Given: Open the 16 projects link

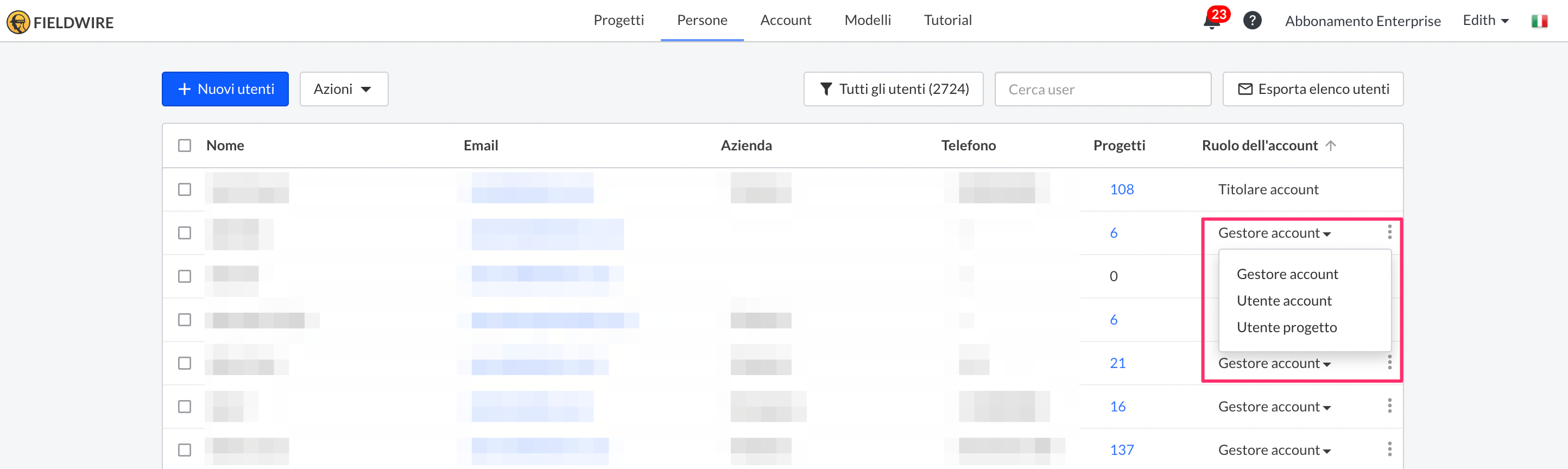Looking at the screenshot, I should (1117, 407).
